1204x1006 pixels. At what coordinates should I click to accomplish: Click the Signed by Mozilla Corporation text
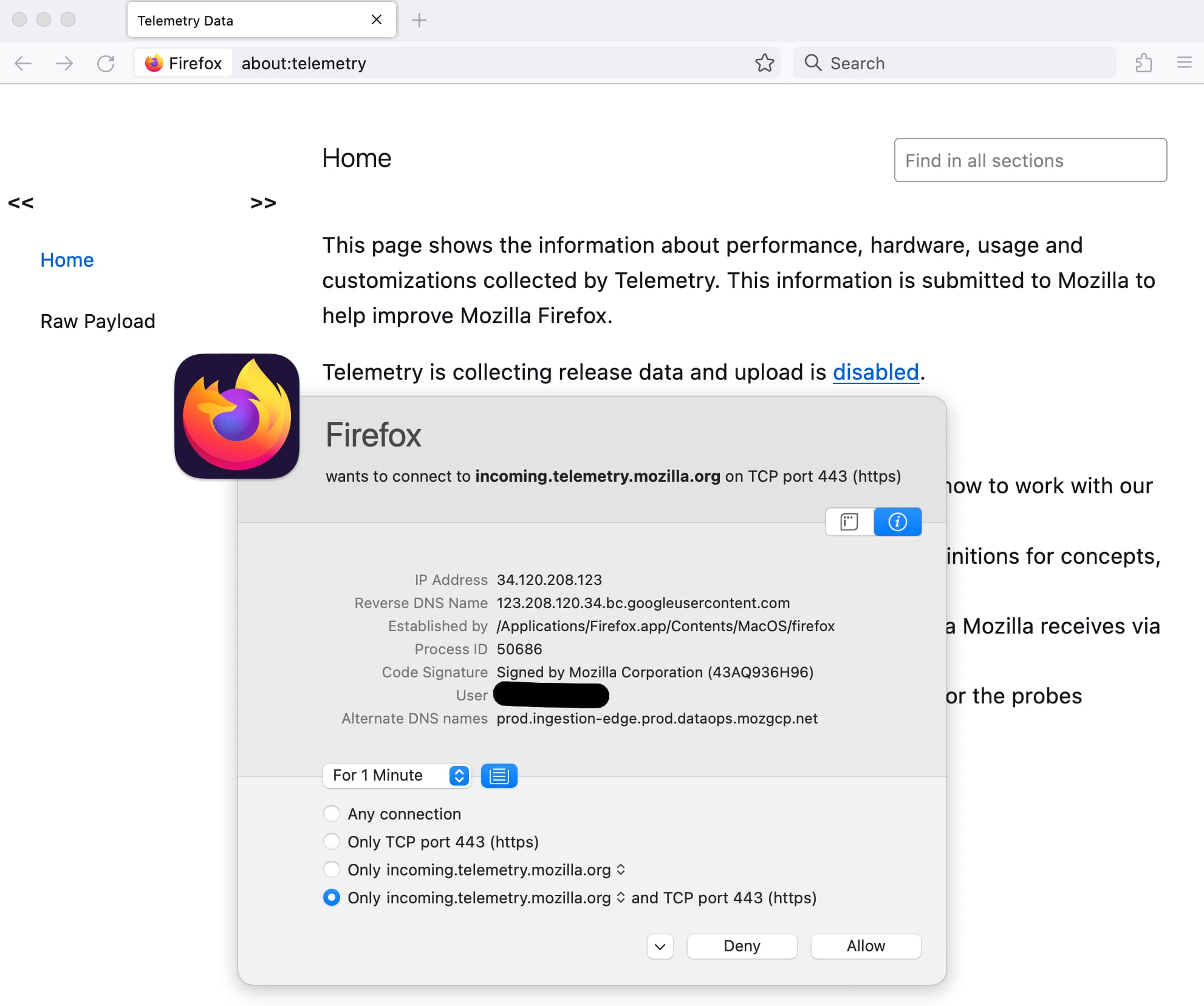click(655, 672)
